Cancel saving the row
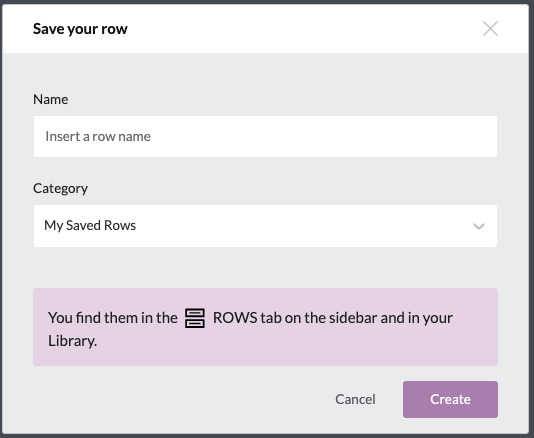Screen dimensions: 534x438 tap(355, 399)
